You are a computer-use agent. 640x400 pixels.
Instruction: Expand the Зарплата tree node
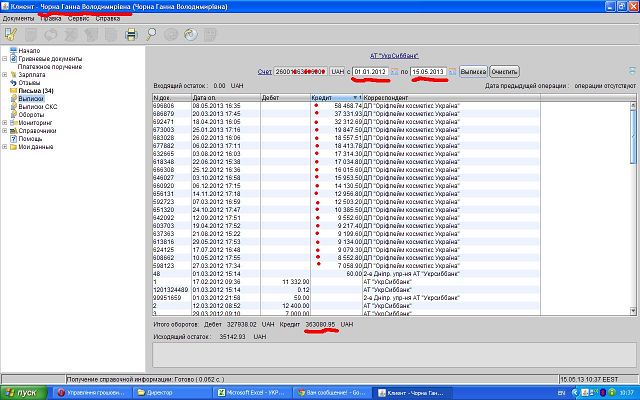5,74
